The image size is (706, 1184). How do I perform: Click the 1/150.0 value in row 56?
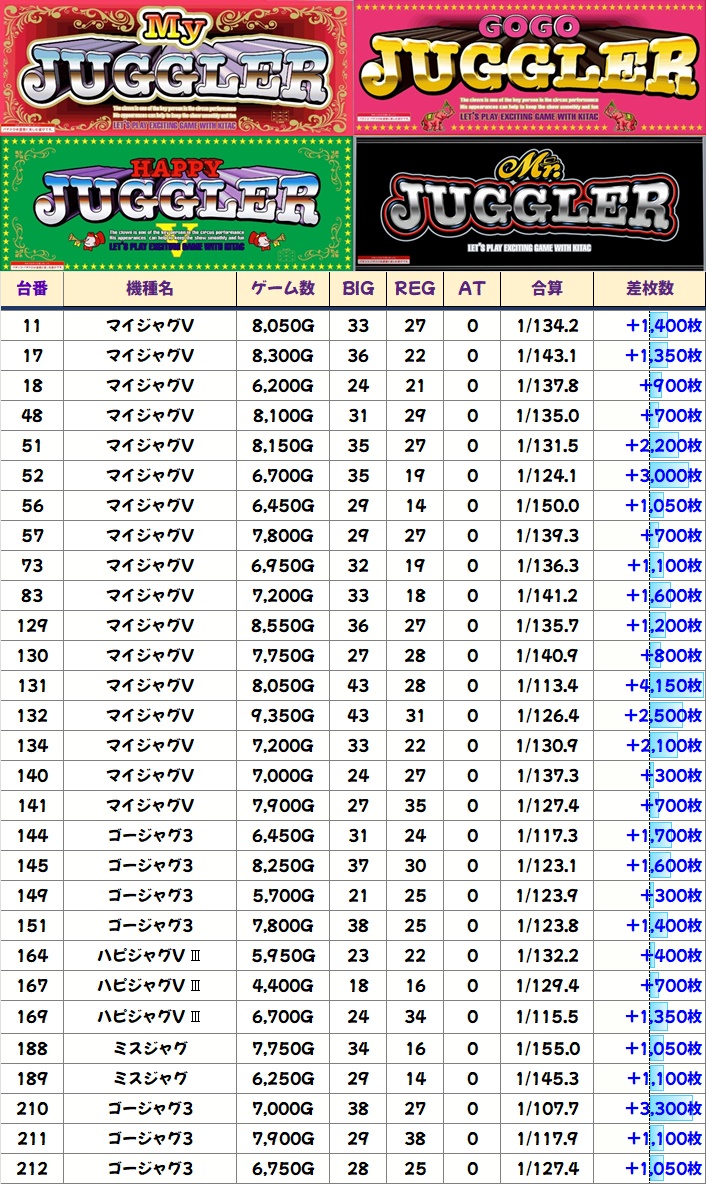pyautogui.click(x=547, y=506)
